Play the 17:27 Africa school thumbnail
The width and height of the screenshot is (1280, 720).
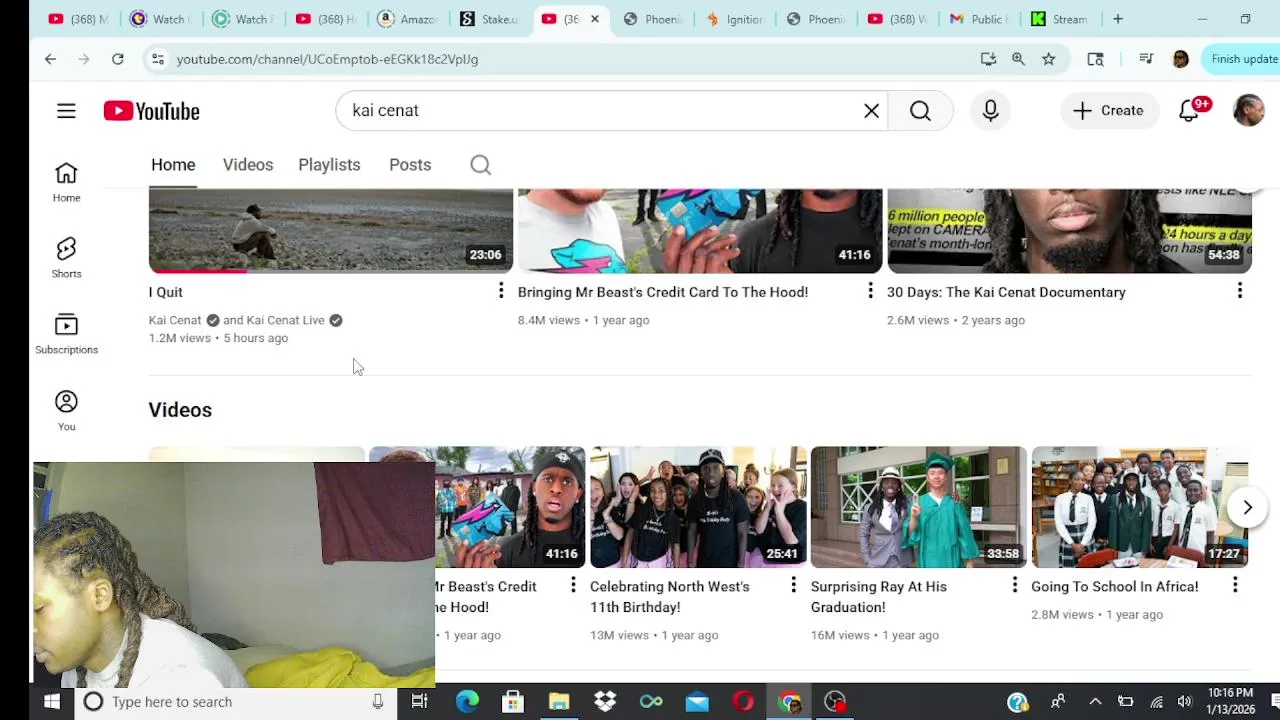click(x=1139, y=507)
